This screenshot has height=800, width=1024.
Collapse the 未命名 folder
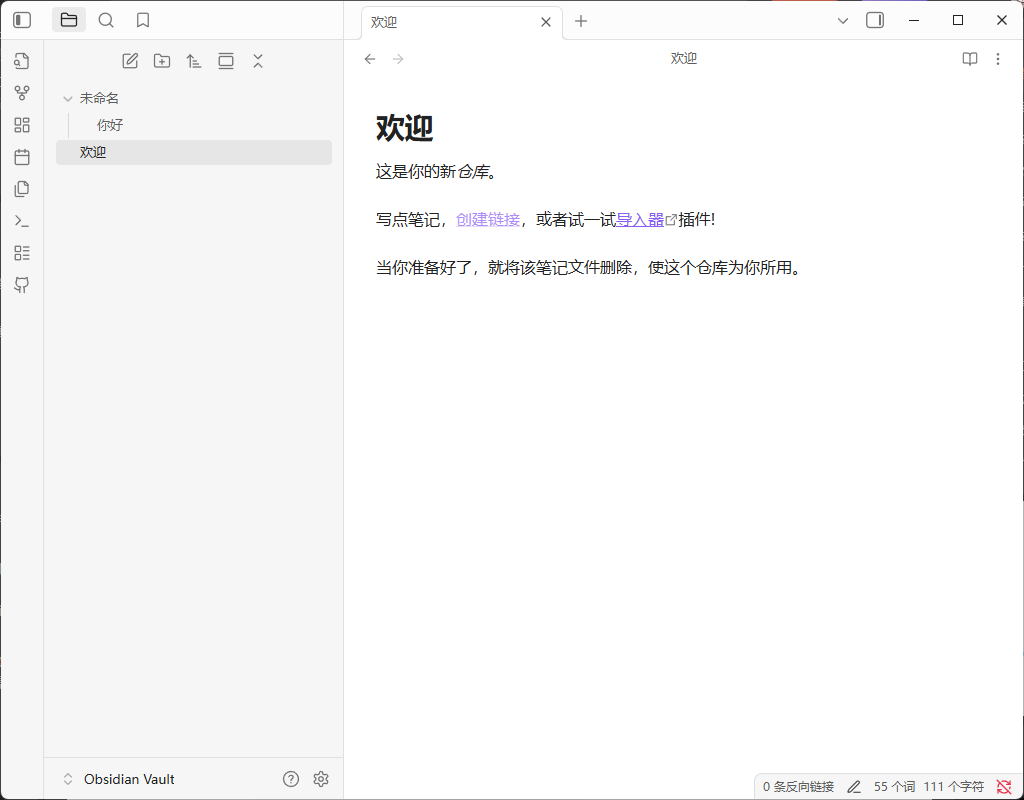coord(68,98)
